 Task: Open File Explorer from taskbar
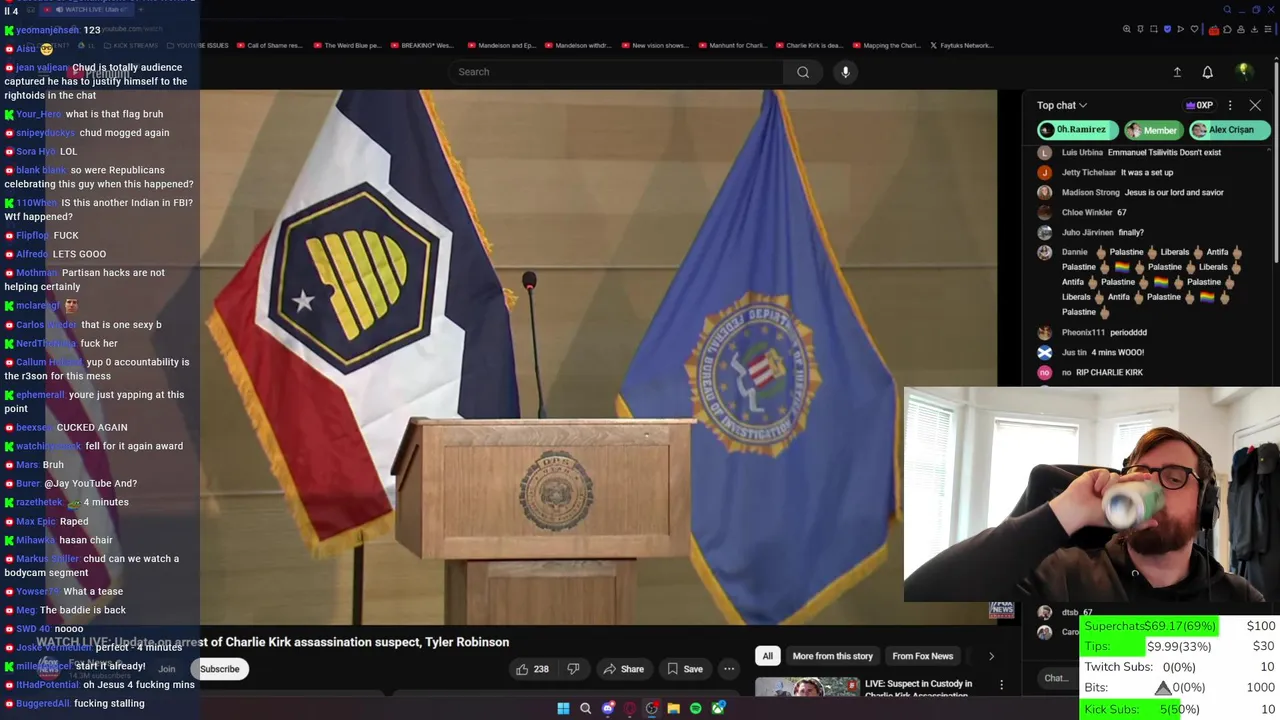point(673,708)
